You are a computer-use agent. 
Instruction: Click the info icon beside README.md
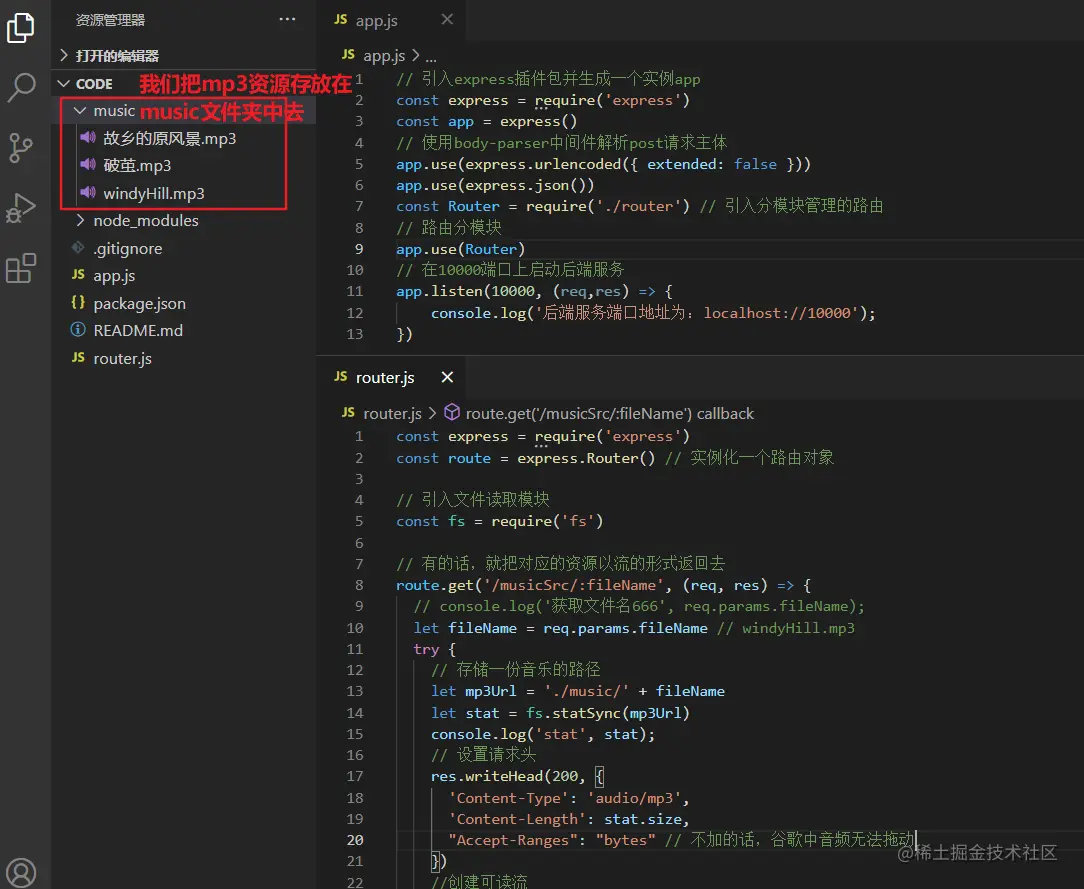coord(78,330)
